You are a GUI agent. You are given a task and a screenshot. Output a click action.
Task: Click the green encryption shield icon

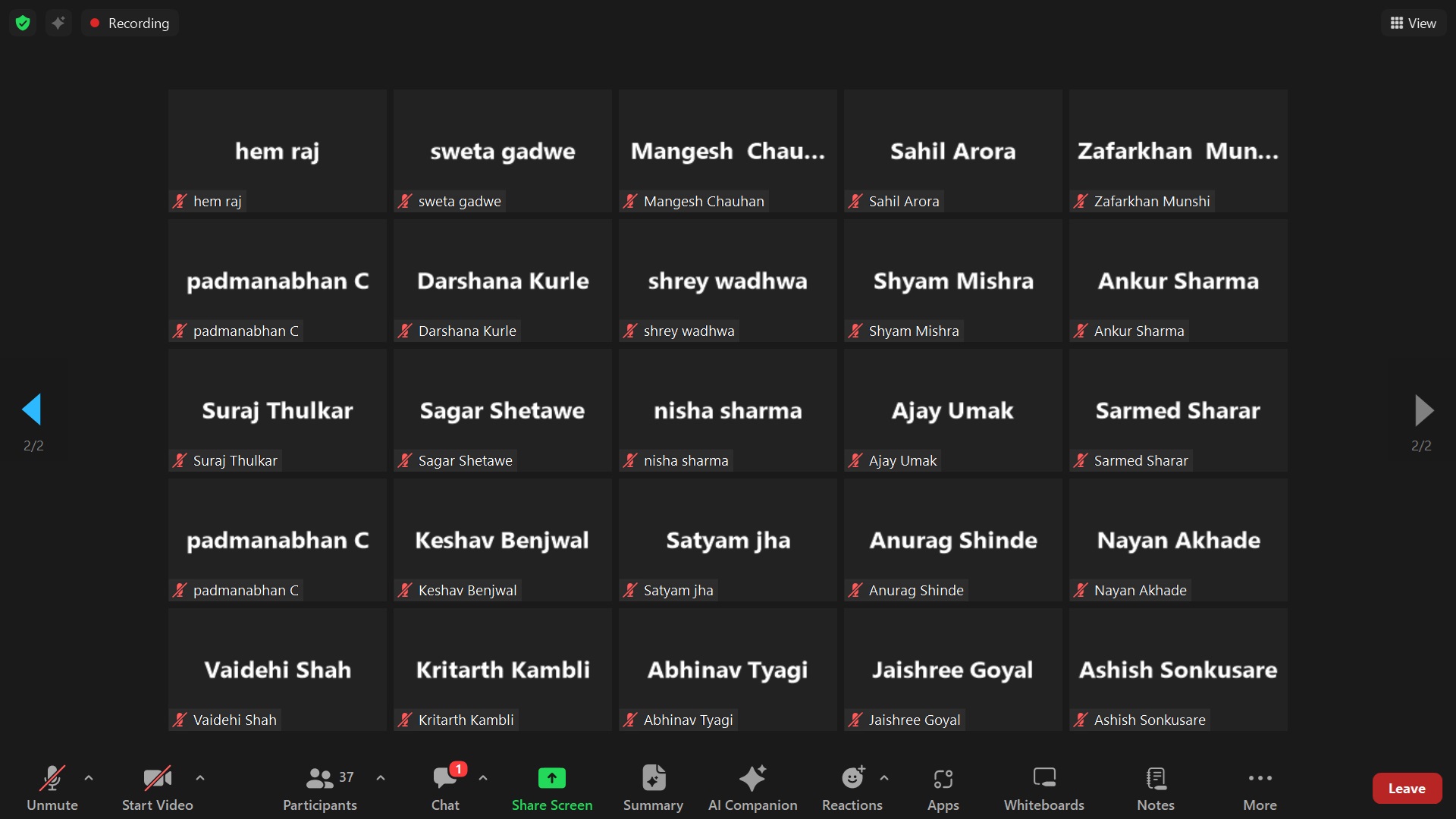pyautogui.click(x=23, y=23)
